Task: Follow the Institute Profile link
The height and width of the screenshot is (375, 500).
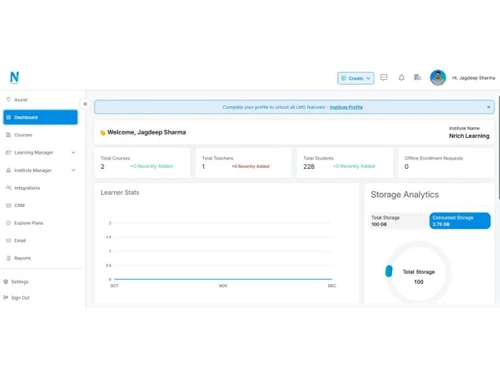Action: pos(346,107)
